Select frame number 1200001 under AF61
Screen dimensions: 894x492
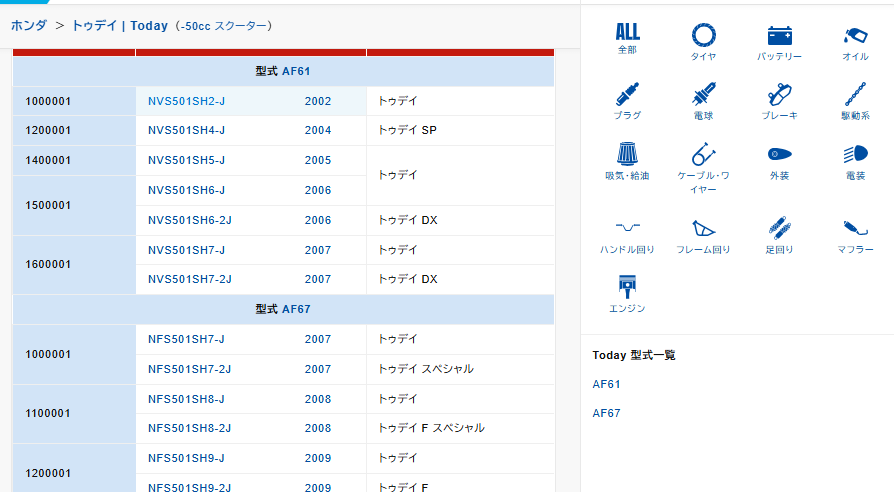[x=74, y=131]
